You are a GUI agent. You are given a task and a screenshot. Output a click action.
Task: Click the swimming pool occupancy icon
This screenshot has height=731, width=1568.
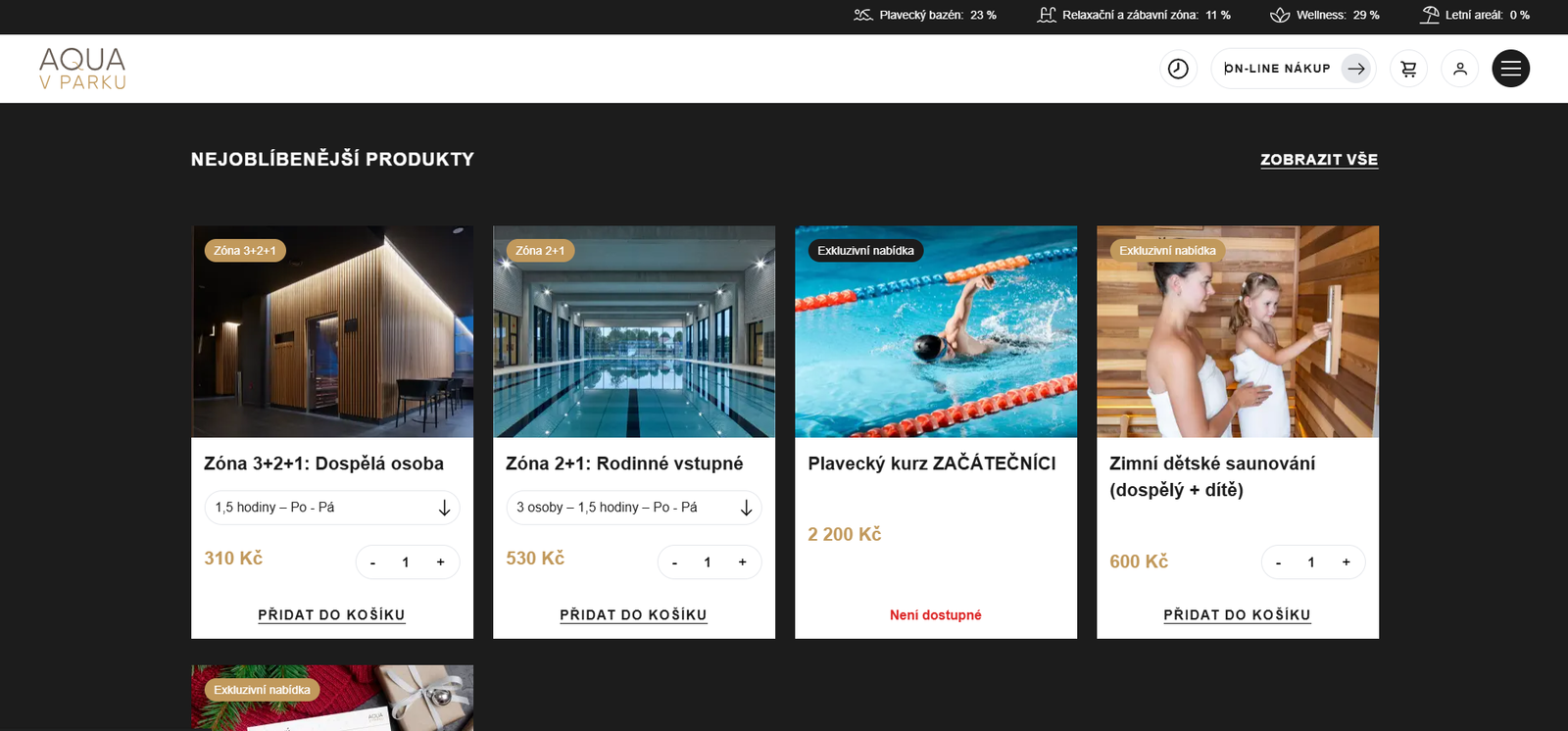tap(862, 15)
